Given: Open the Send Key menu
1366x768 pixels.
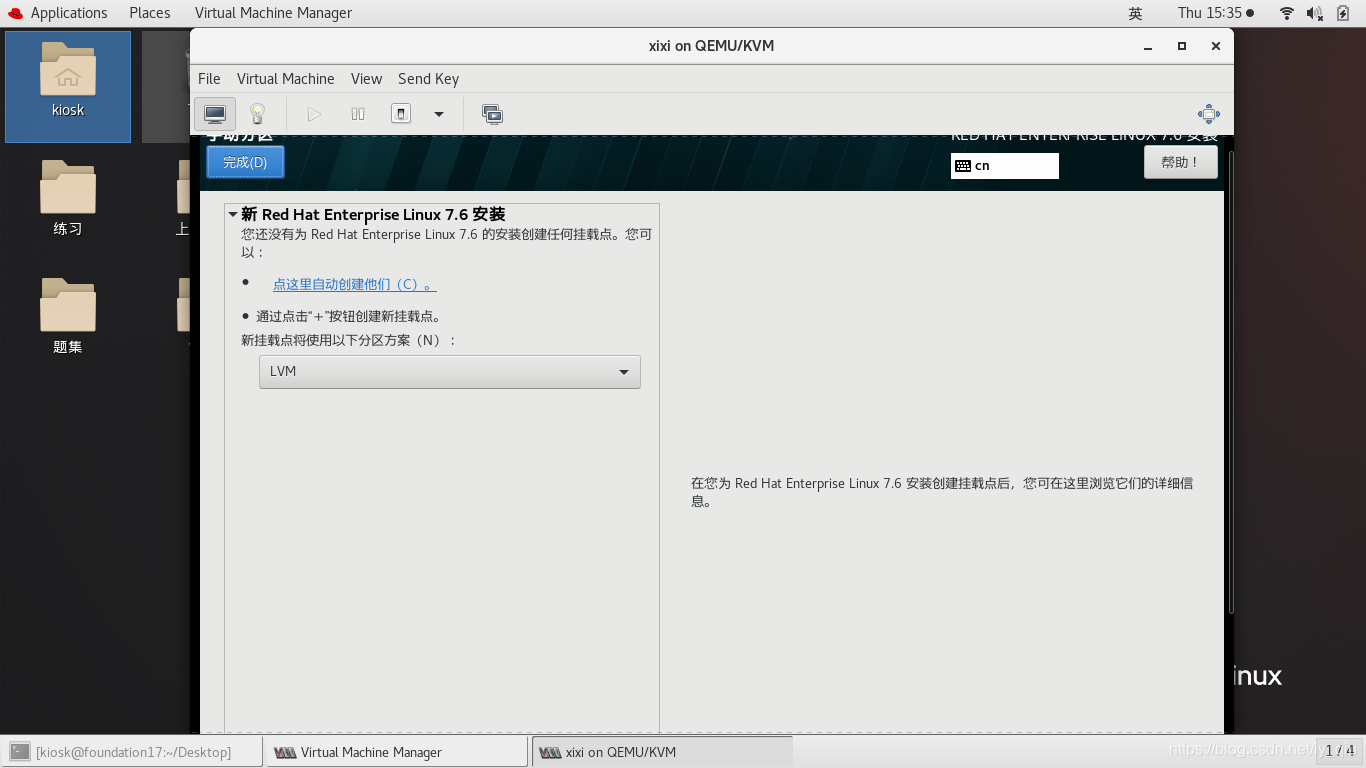Looking at the screenshot, I should pos(428,78).
